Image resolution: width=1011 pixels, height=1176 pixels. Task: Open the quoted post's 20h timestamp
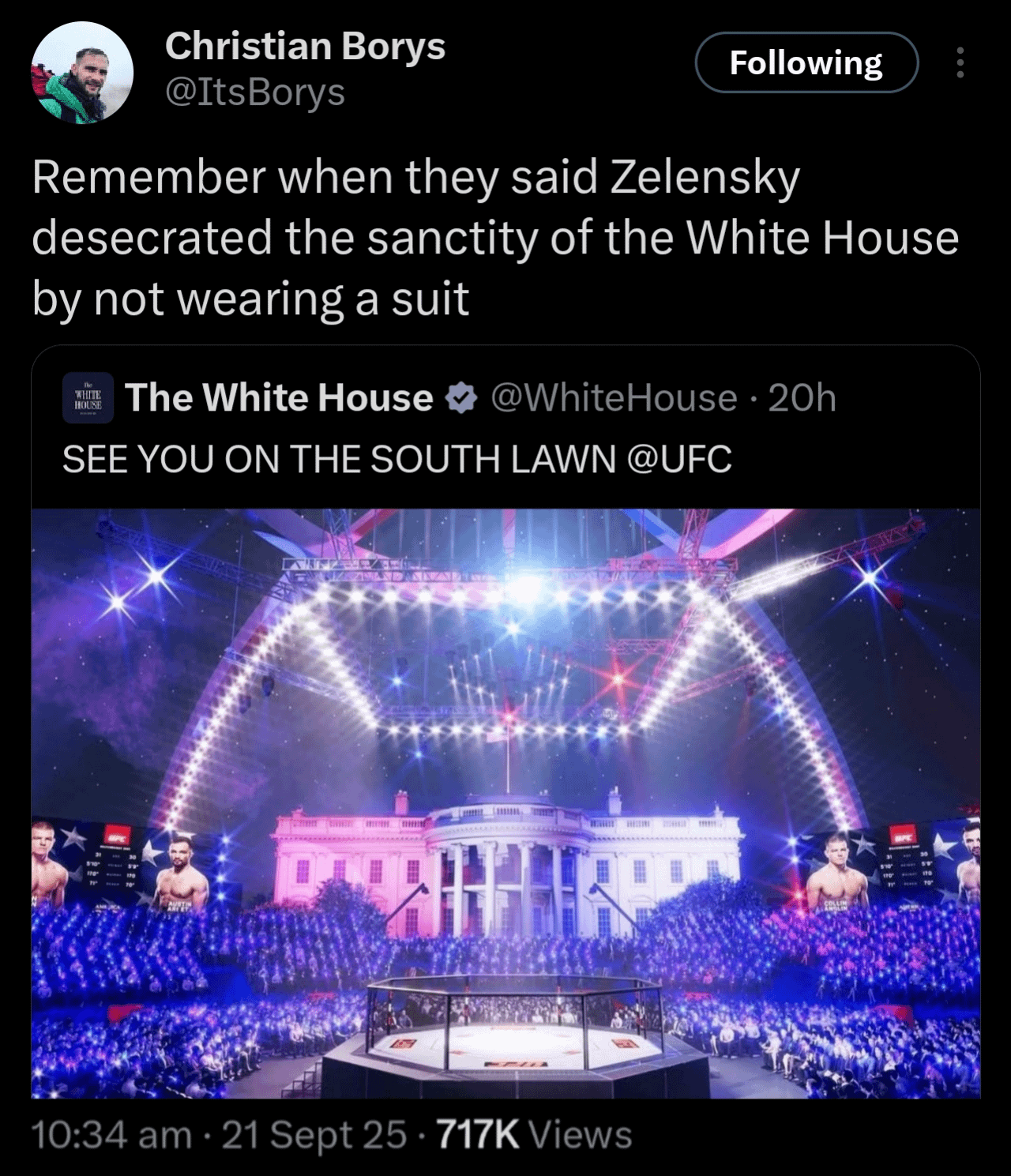point(802,397)
